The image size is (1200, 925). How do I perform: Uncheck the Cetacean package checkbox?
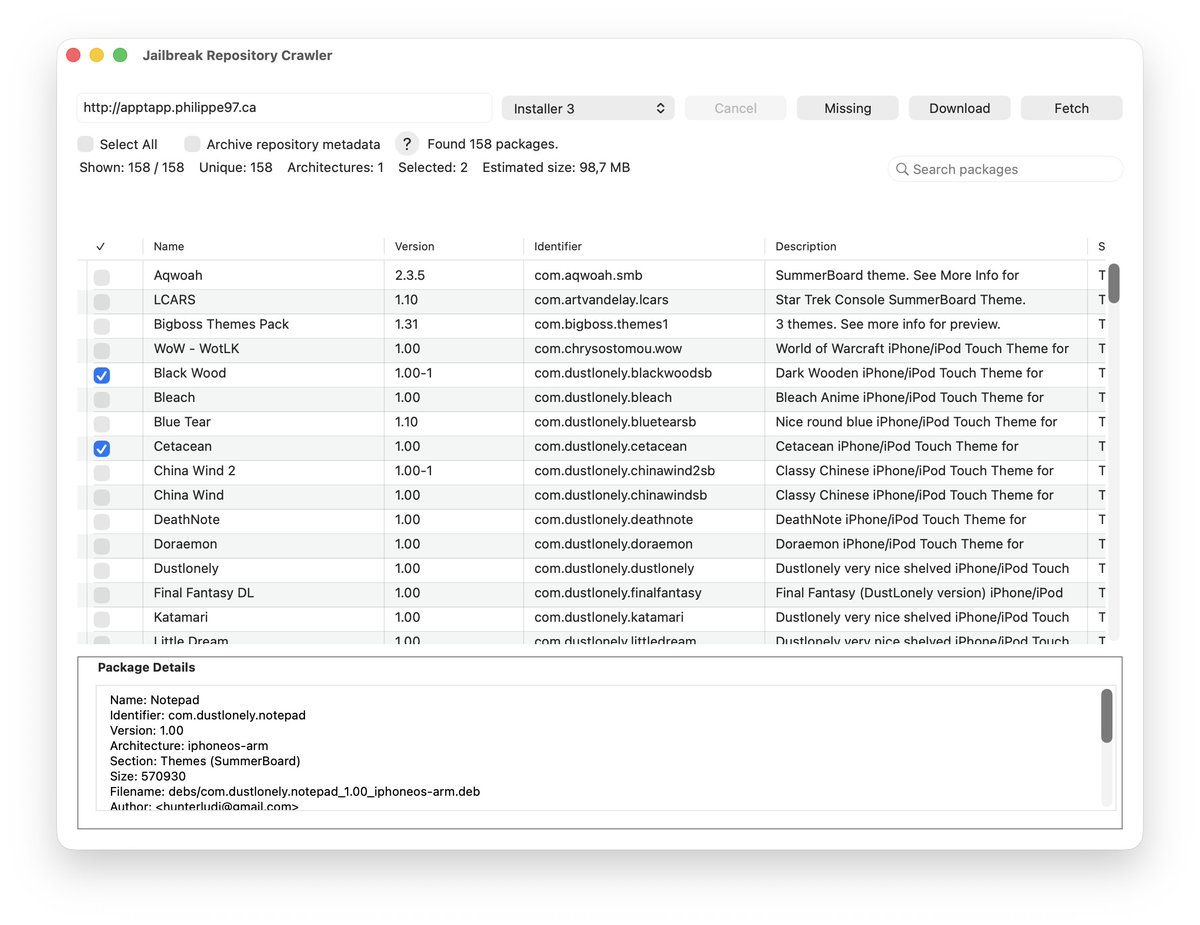pyautogui.click(x=102, y=448)
